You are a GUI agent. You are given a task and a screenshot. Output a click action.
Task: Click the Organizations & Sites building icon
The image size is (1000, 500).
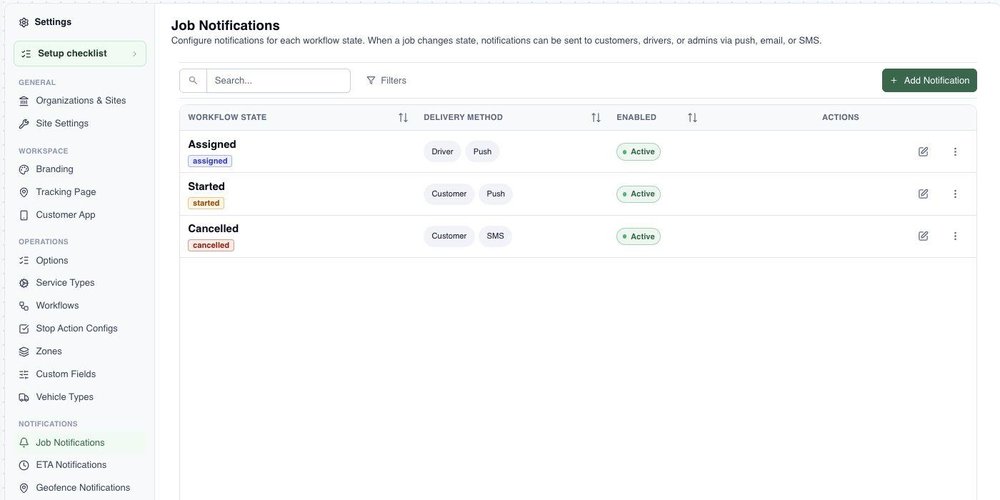[x=24, y=101]
